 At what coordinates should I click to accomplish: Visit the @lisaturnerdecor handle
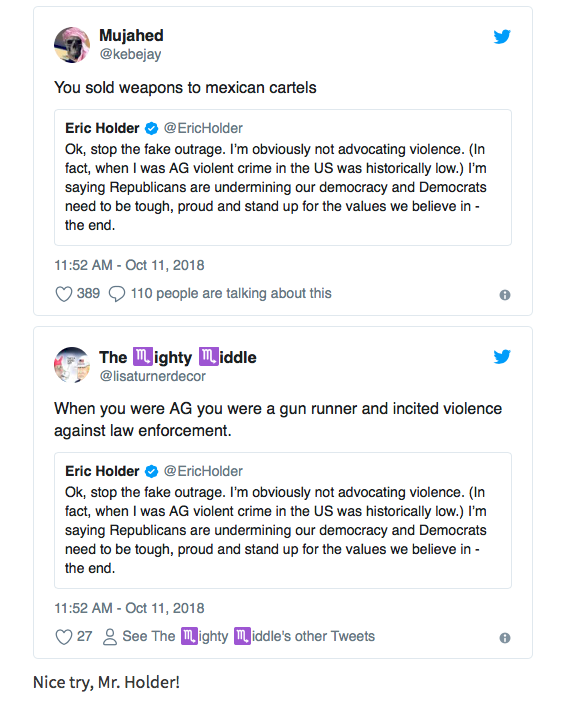coord(152,376)
